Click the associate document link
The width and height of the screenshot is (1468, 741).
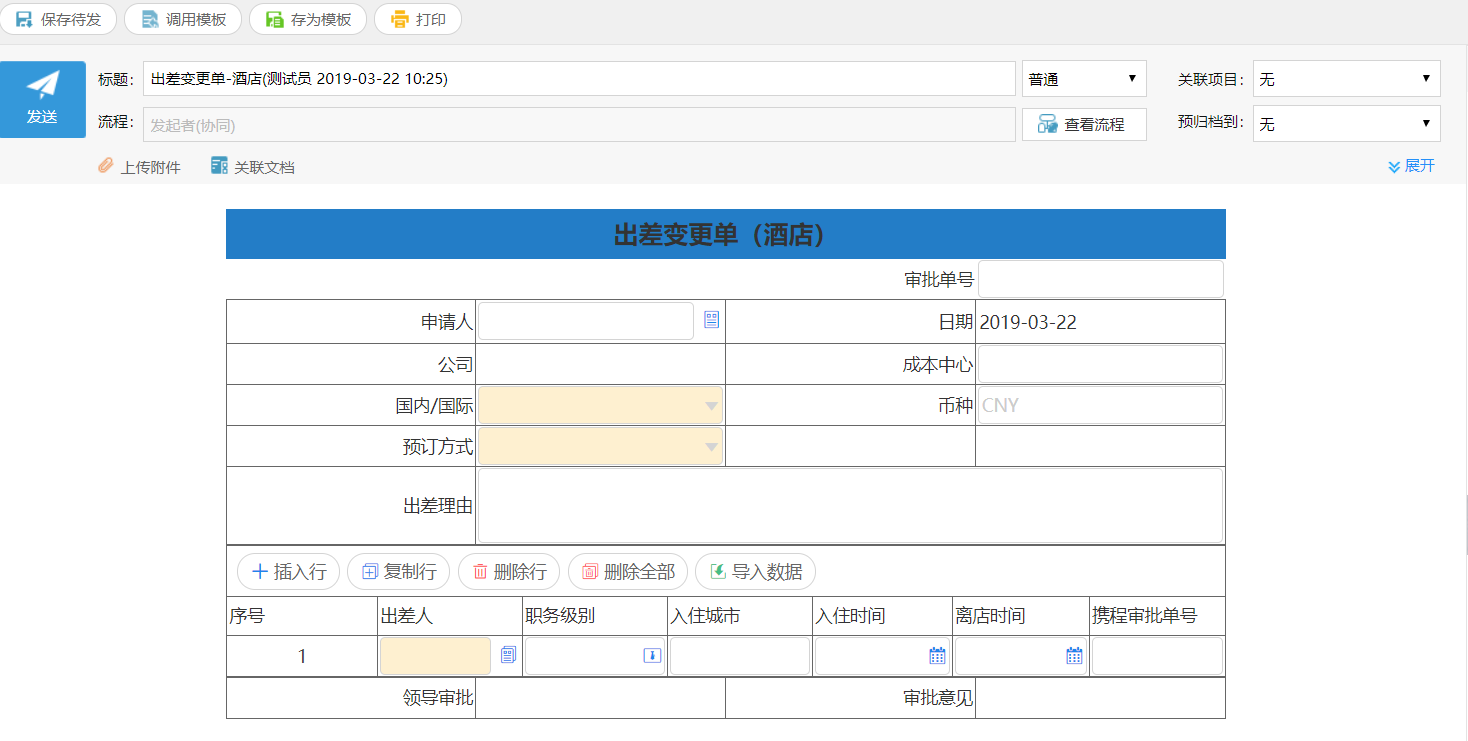point(252,167)
